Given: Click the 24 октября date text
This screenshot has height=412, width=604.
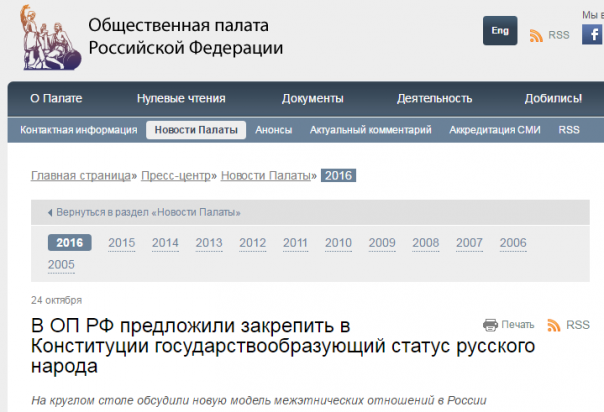Looking at the screenshot, I should (x=57, y=300).
